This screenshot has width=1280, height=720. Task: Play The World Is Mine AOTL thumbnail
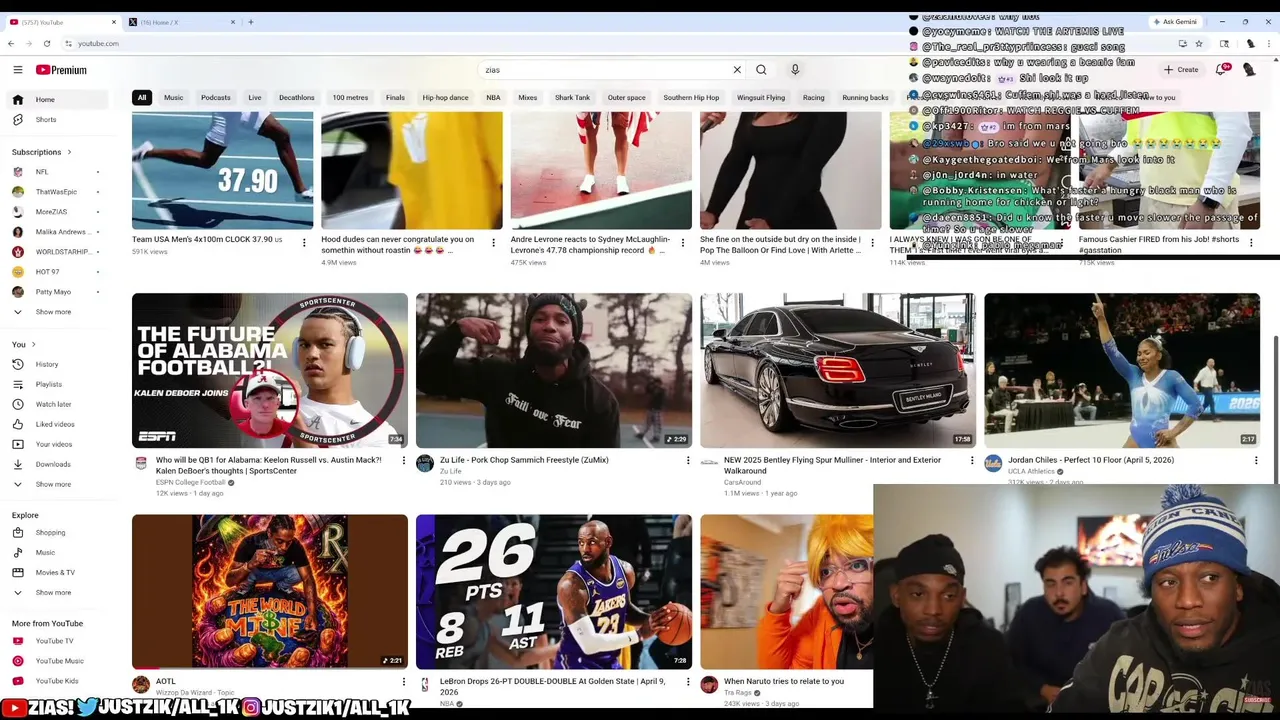[x=270, y=592]
